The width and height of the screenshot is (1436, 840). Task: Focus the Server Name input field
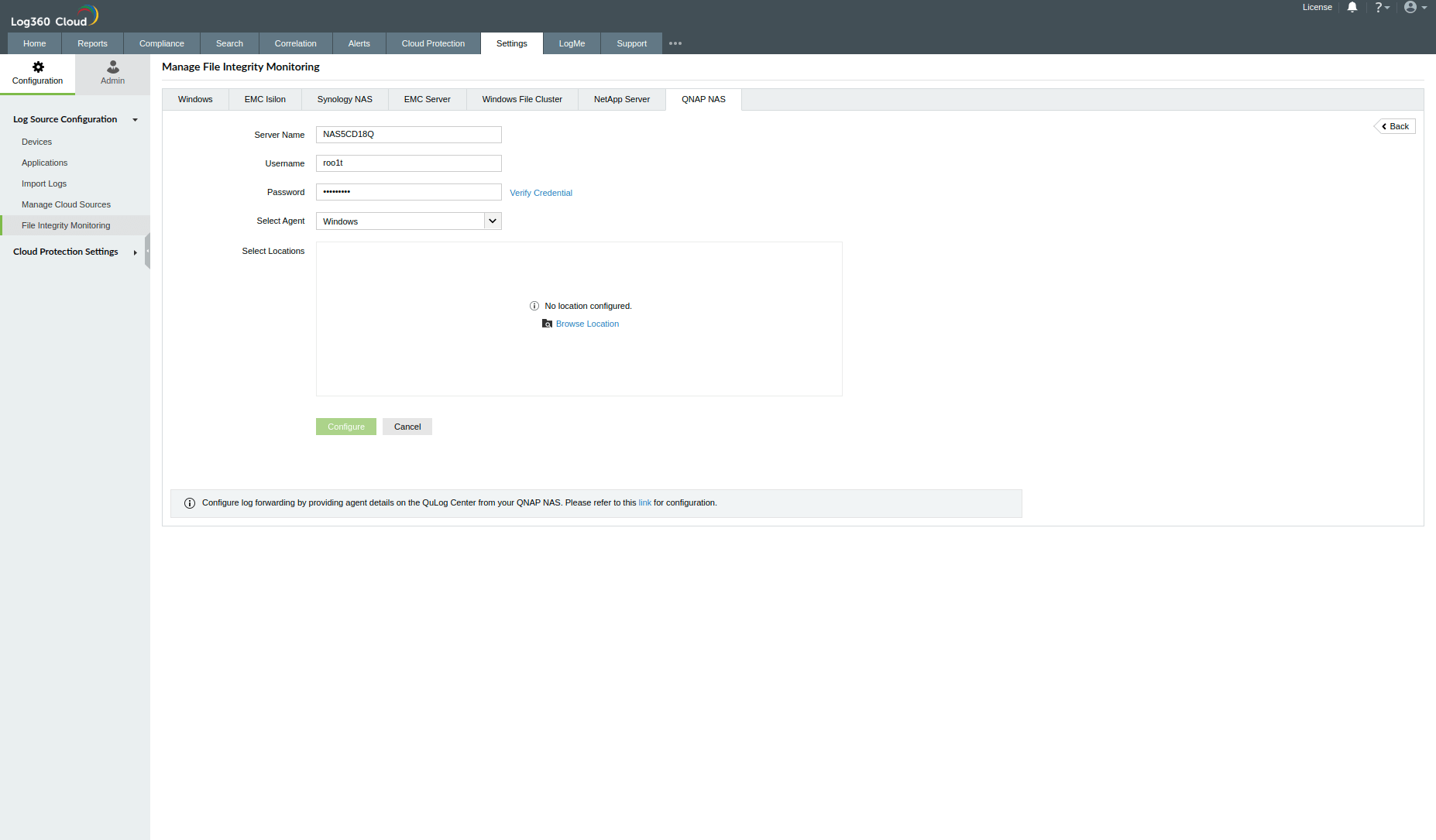(x=409, y=135)
